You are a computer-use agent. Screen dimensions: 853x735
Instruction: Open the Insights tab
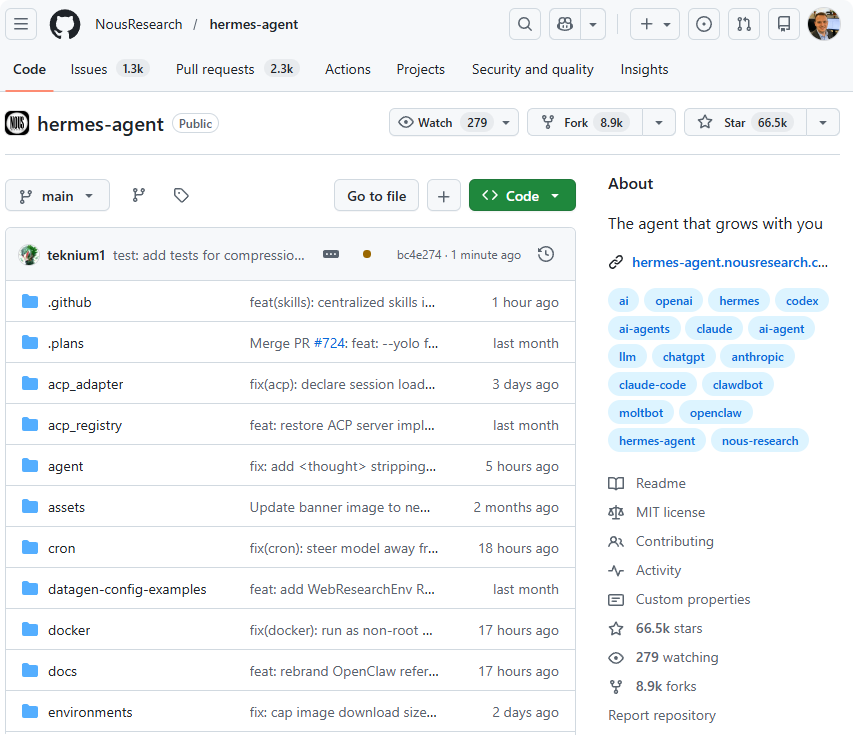tap(644, 69)
